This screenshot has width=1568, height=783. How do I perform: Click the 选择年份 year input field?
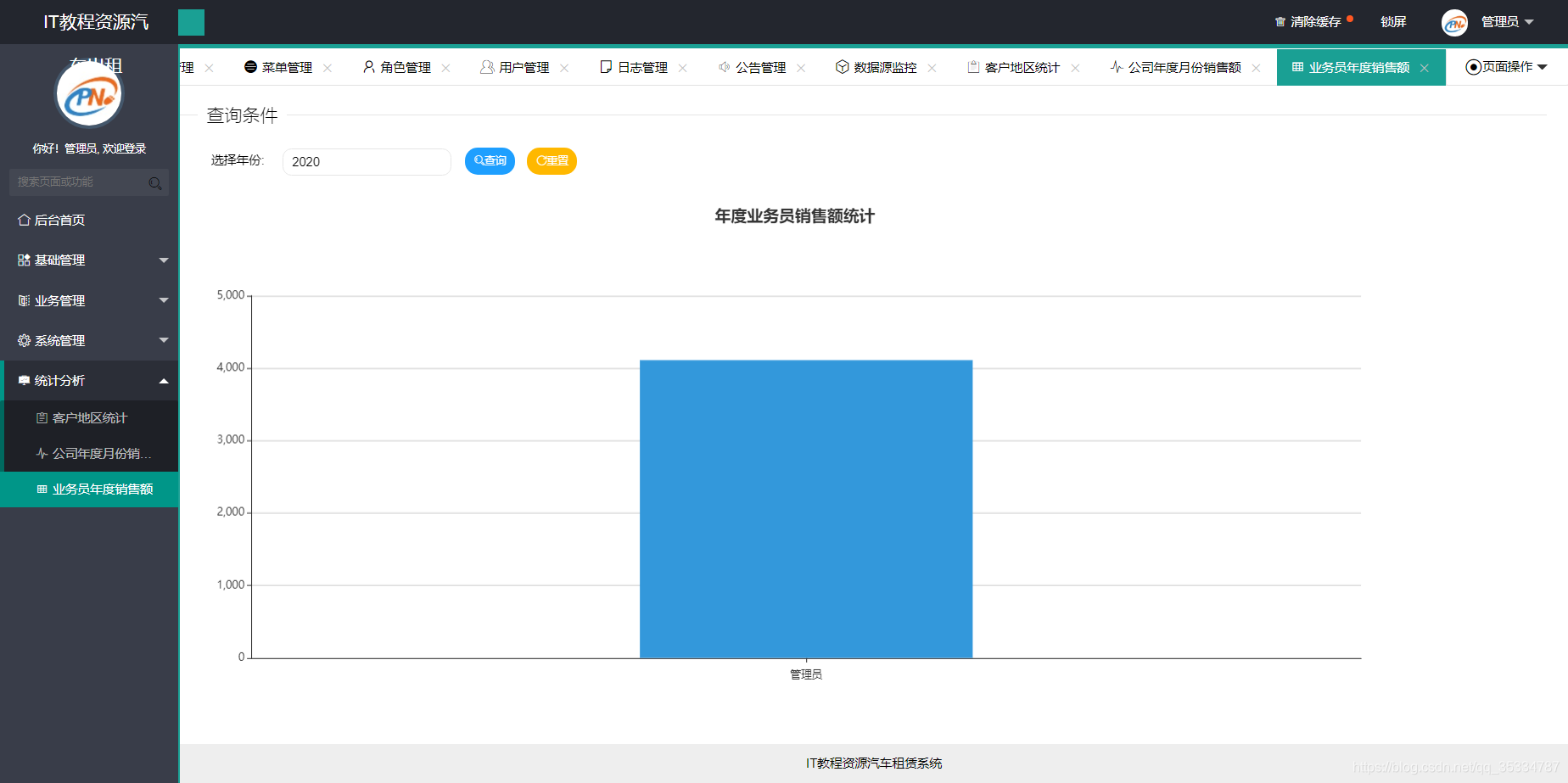click(x=367, y=162)
